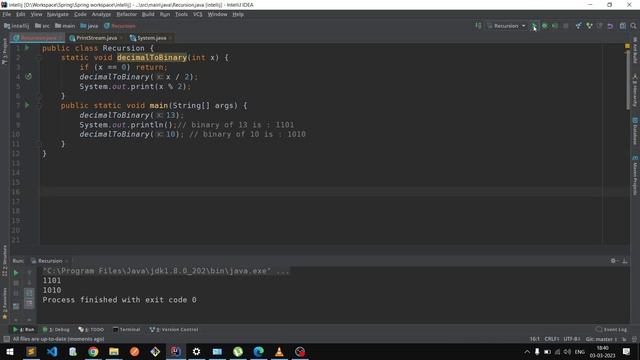Click the yellow warning marker atop the scrollbar
The width and height of the screenshot is (640, 360).
coord(627,46)
